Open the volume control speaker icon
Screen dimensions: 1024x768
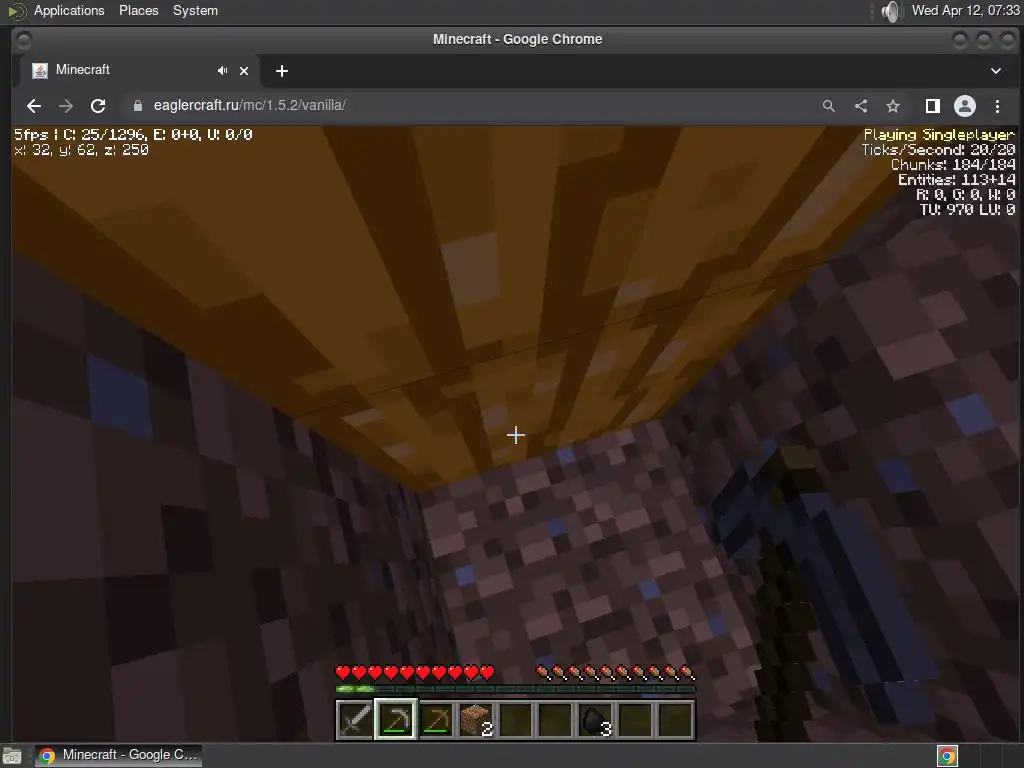point(890,11)
